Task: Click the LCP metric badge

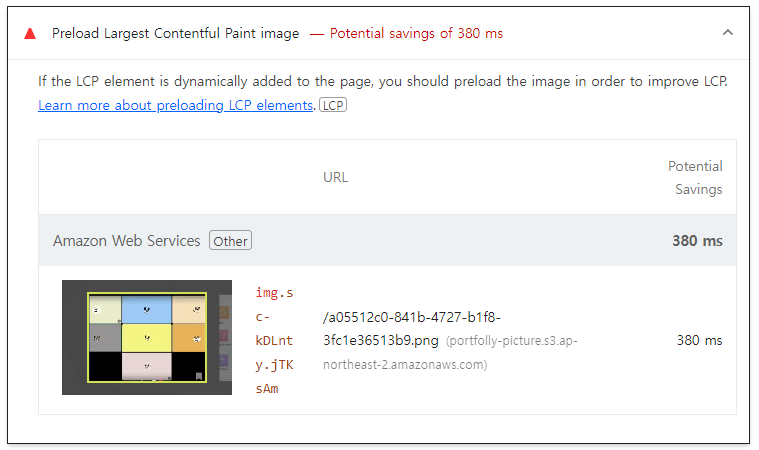Action: click(x=333, y=105)
